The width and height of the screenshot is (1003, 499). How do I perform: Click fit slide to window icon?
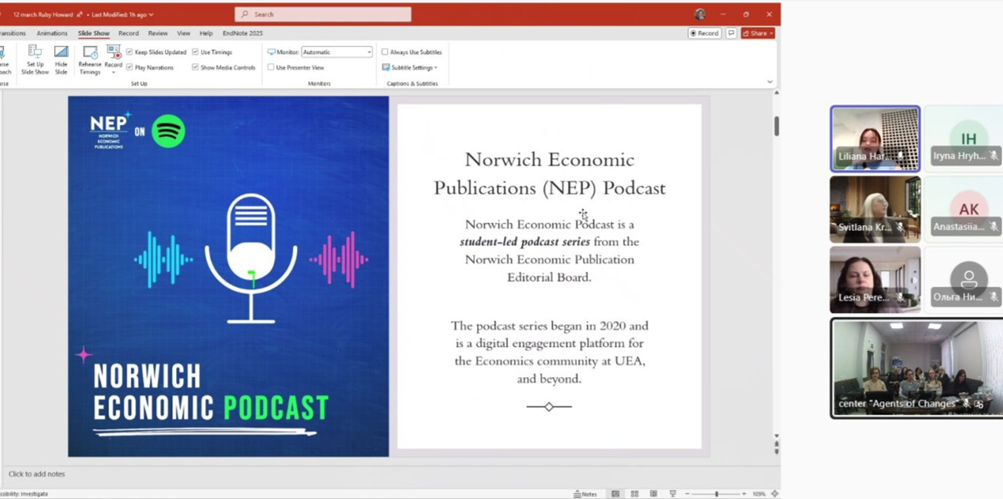point(775,494)
